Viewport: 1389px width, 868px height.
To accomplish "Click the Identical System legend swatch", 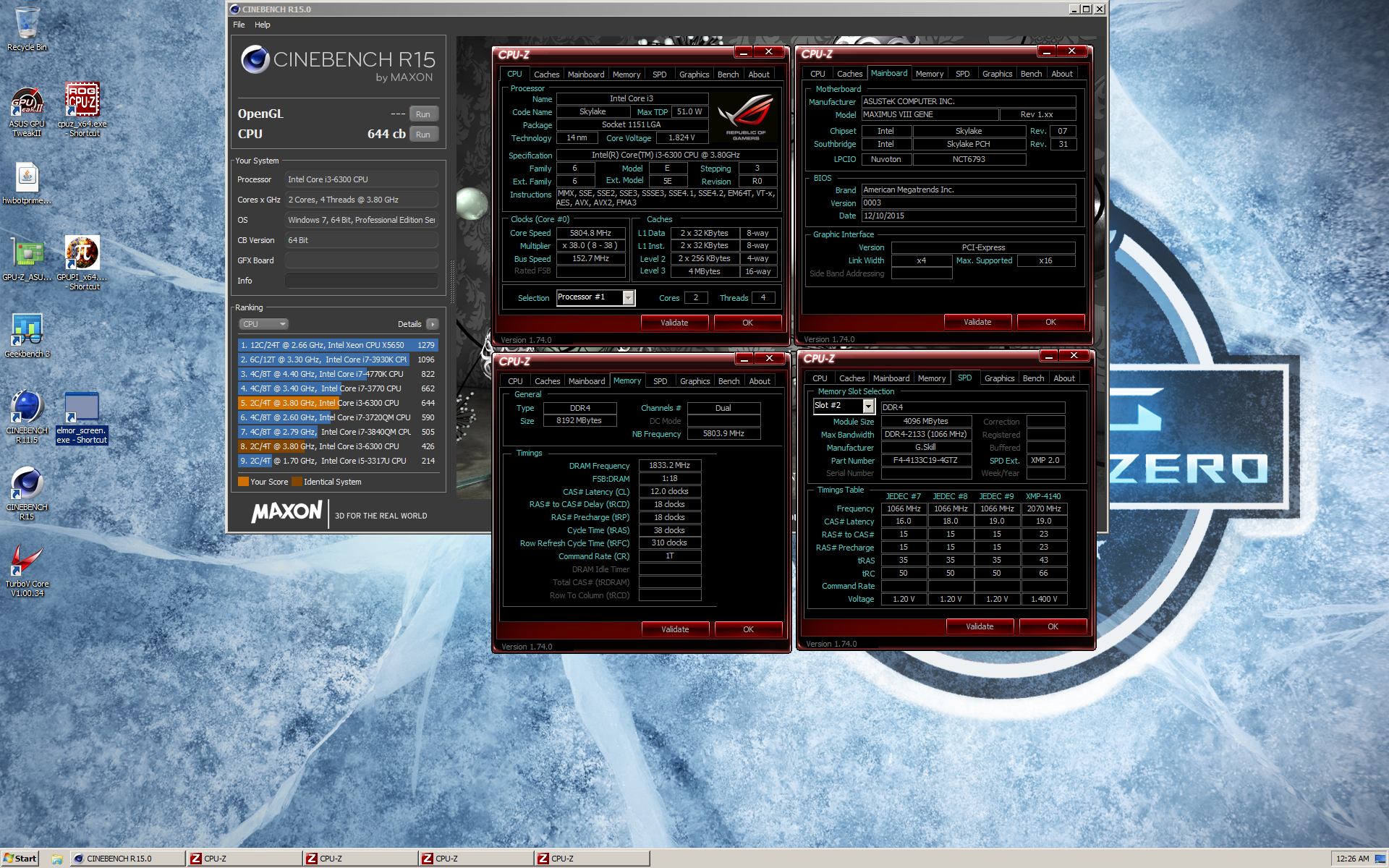I will click(x=297, y=482).
